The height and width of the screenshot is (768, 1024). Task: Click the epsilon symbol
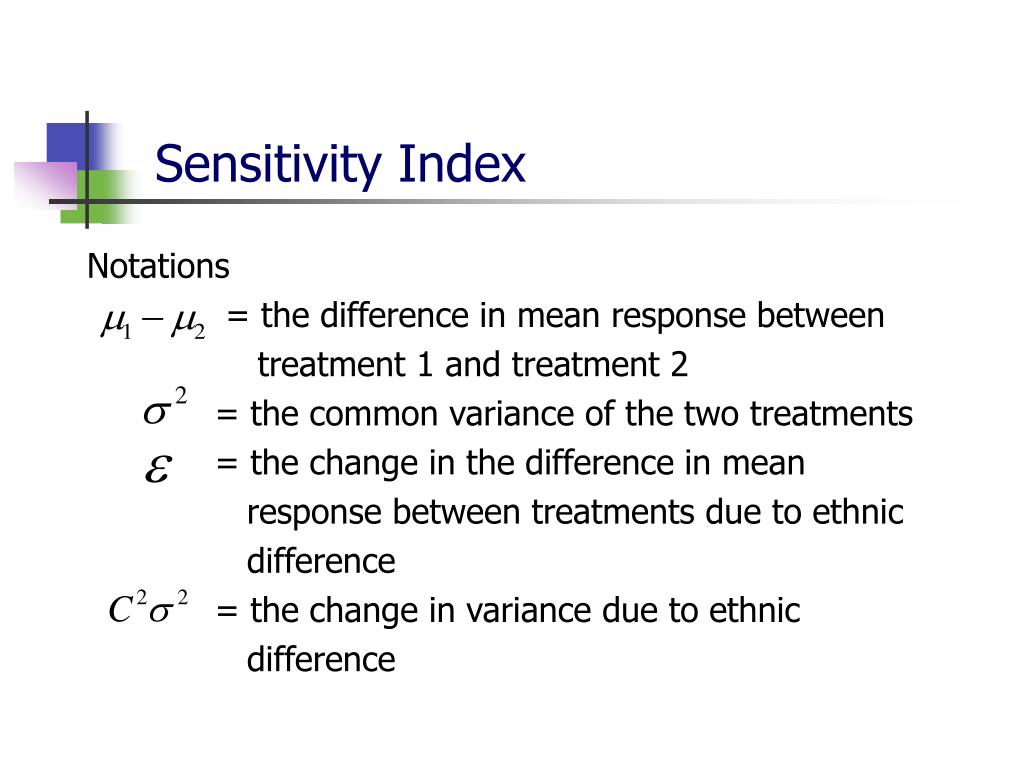(159, 468)
